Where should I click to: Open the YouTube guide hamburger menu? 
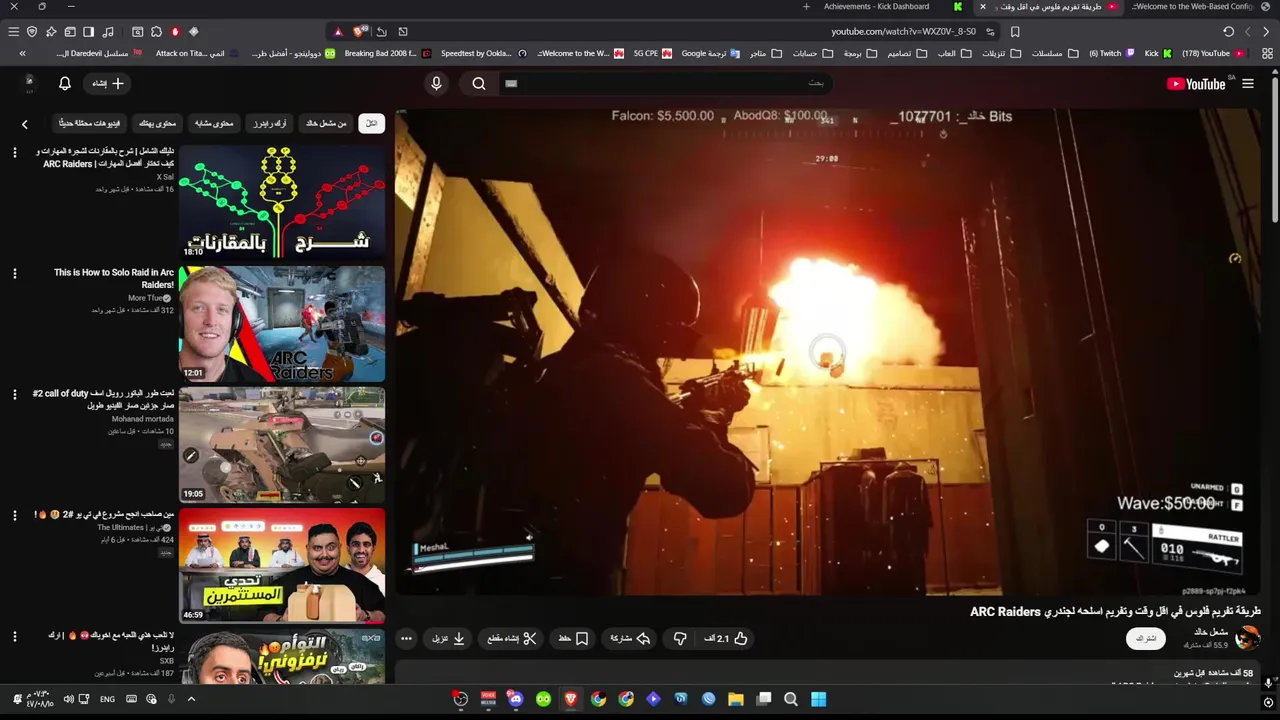(1247, 84)
